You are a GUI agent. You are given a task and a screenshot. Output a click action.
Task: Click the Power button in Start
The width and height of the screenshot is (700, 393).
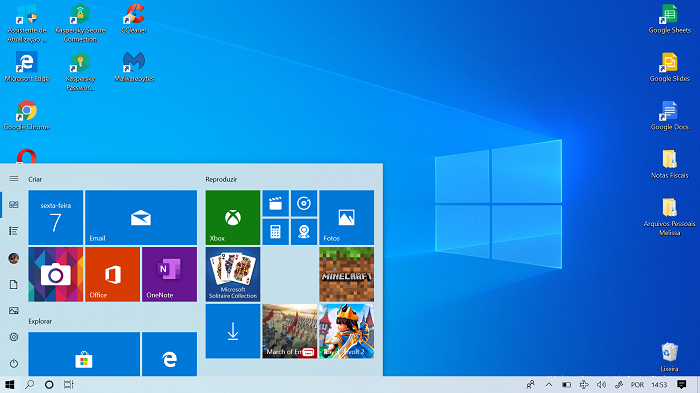(14, 364)
